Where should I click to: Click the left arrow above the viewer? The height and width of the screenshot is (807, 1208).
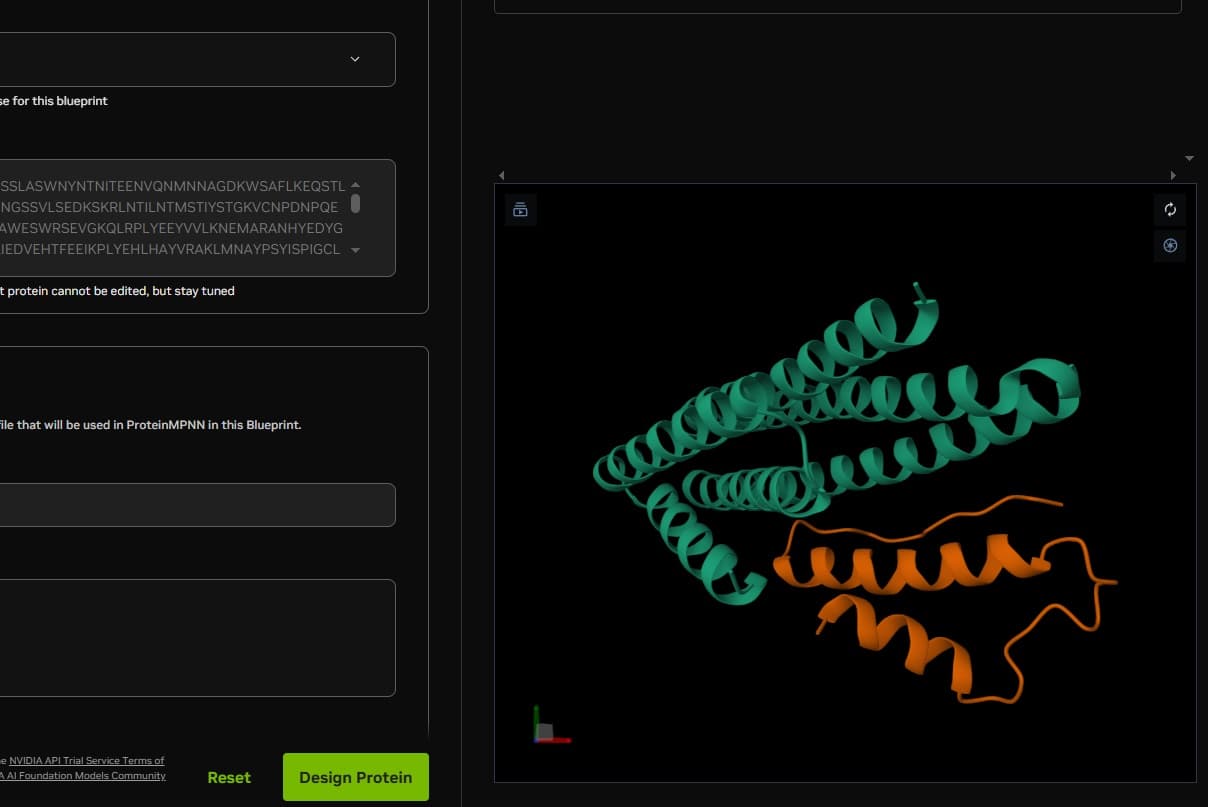(501, 175)
